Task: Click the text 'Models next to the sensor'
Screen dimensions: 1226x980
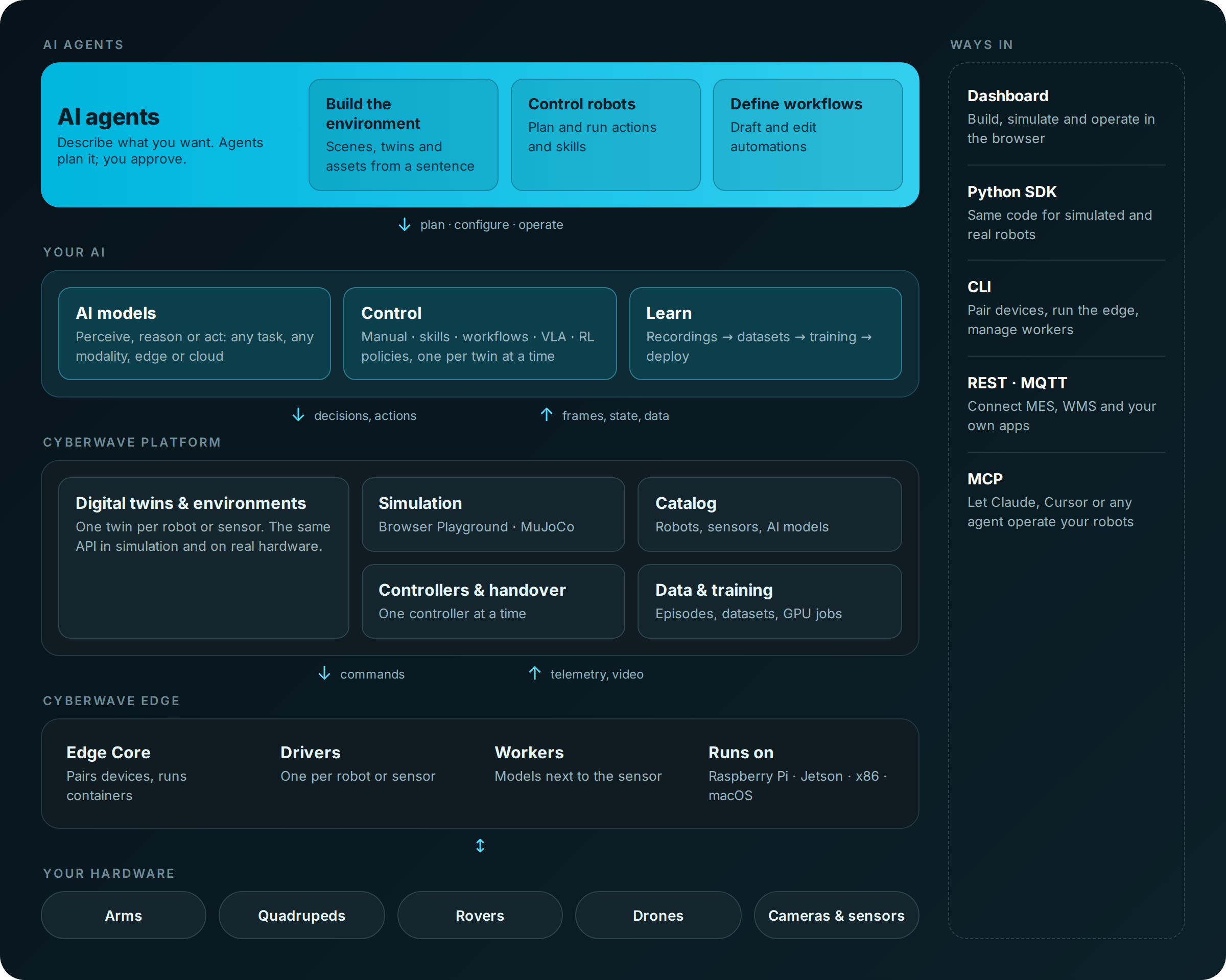Action: click(x=578, y=776)
